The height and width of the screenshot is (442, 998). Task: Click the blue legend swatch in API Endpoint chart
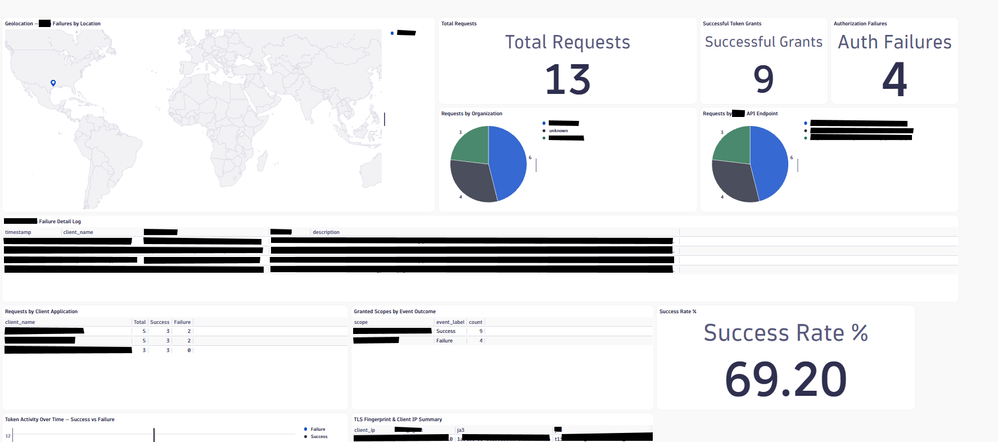(x=806, y=123)
